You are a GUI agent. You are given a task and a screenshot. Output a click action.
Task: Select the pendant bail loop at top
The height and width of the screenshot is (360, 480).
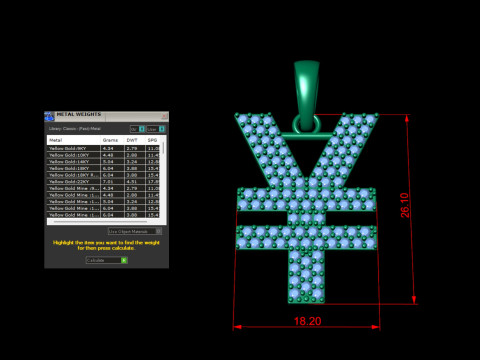coord(307,97)
